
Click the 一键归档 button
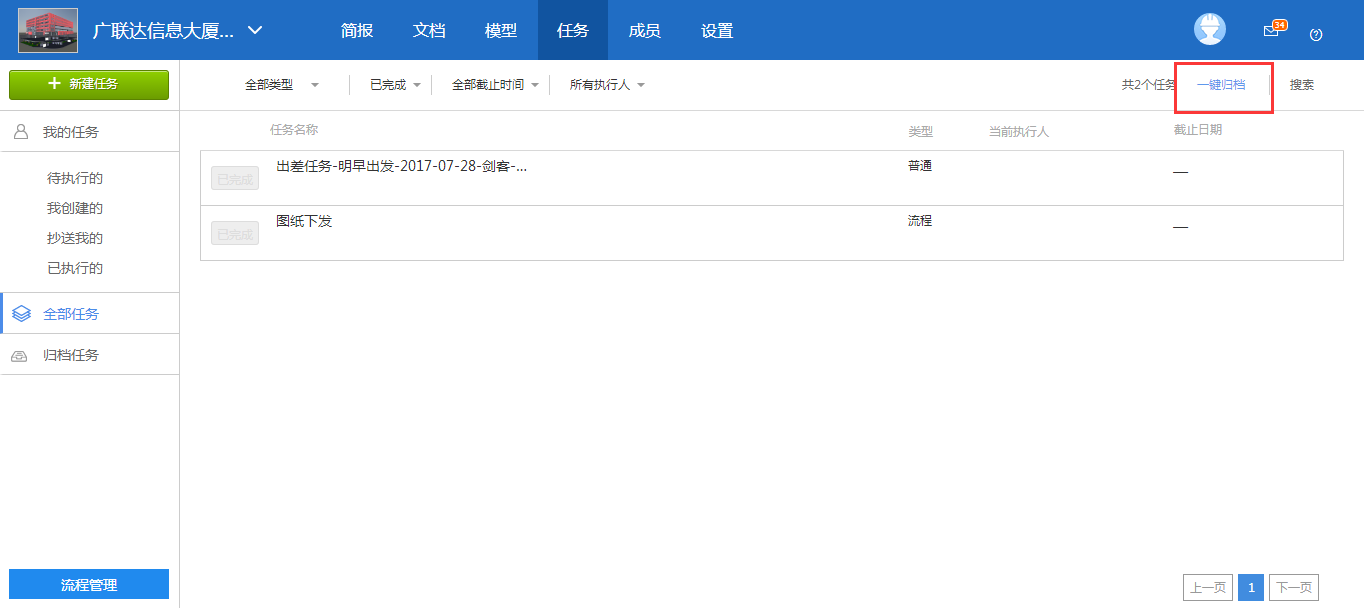point(1222,85)
